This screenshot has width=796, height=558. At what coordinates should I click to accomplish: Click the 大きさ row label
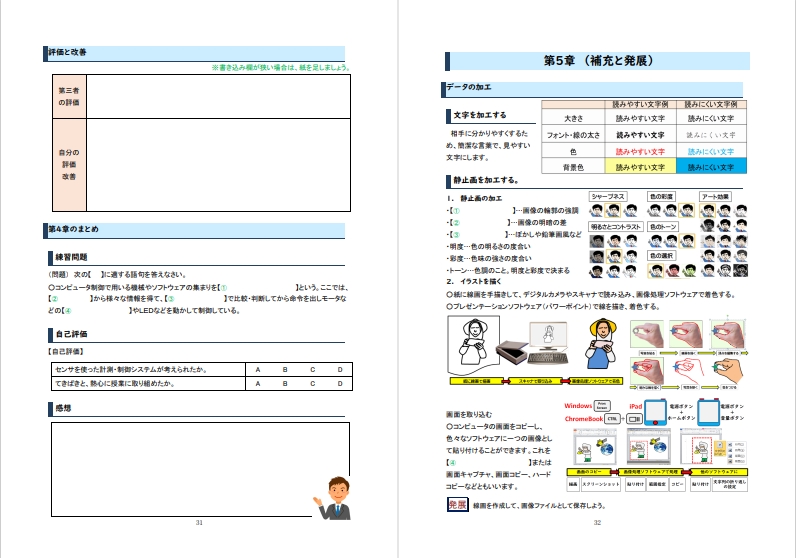pos(573,118)
